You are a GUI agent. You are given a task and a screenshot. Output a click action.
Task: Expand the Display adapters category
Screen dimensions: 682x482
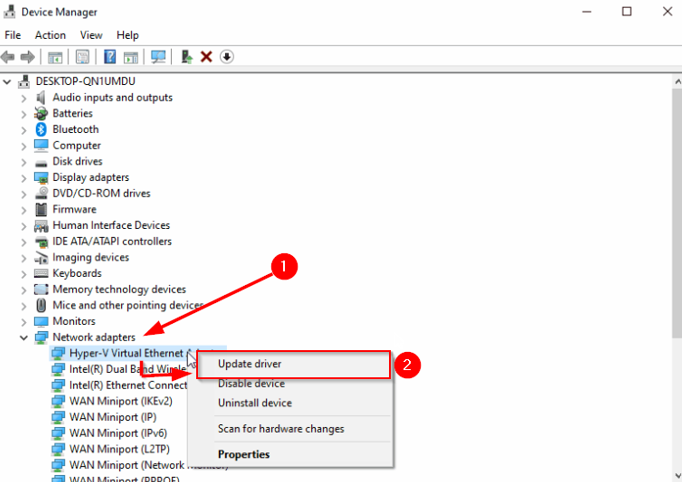[x=24, y=177]
